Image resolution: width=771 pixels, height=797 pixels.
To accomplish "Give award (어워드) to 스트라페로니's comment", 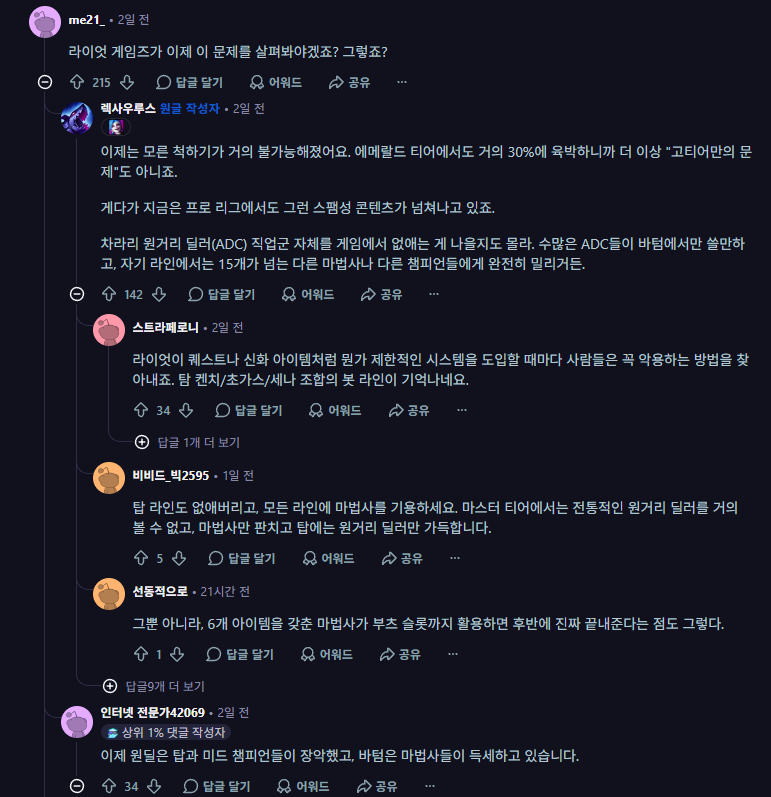I will [335, 410].
